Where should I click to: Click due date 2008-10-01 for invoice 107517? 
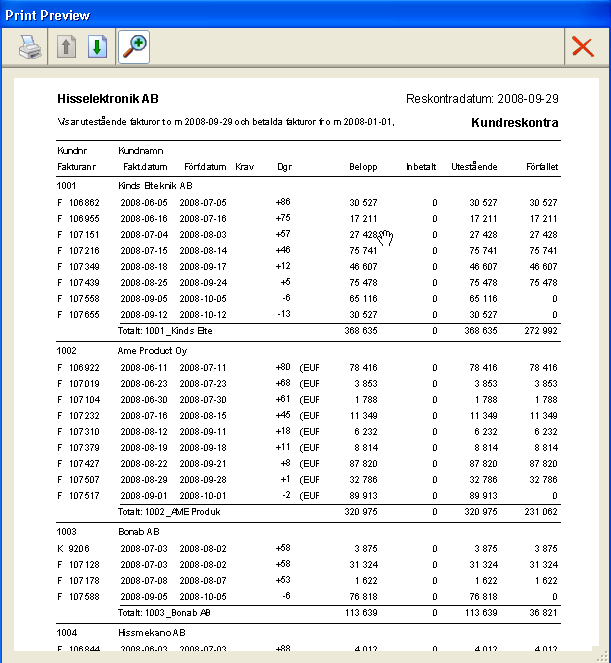click(x=203, y=496)
